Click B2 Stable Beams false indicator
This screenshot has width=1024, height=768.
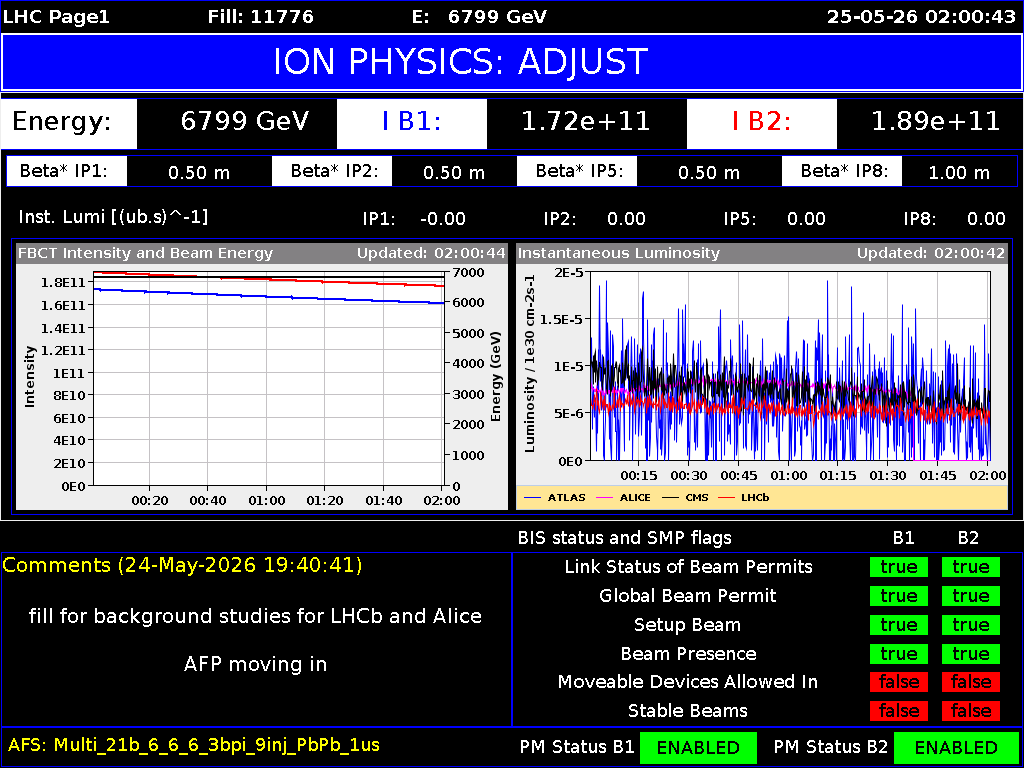(970, 711)
